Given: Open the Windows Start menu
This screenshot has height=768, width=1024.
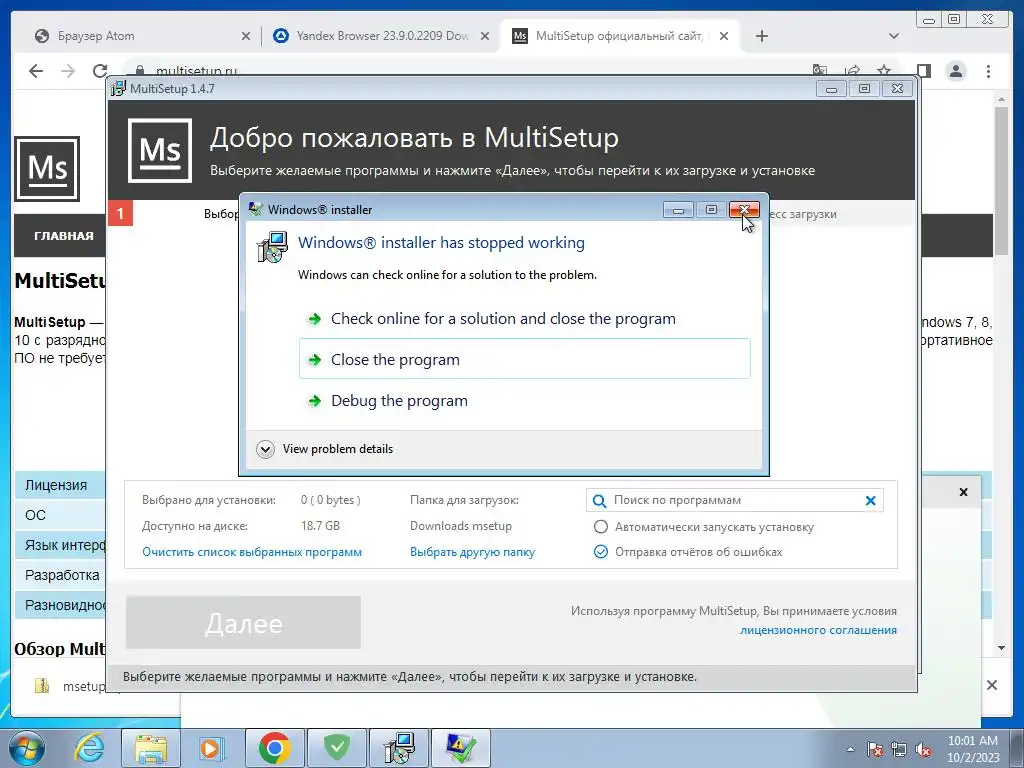Looking at the screenshot, I should pyautogui.click(x=27, y=748).
